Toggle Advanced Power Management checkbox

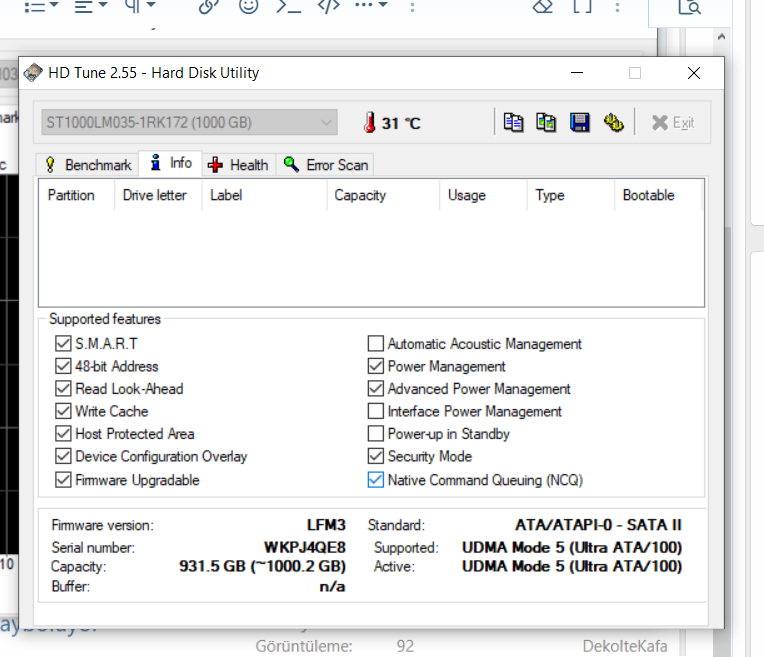pyautogui.click(x=376, y=388)
